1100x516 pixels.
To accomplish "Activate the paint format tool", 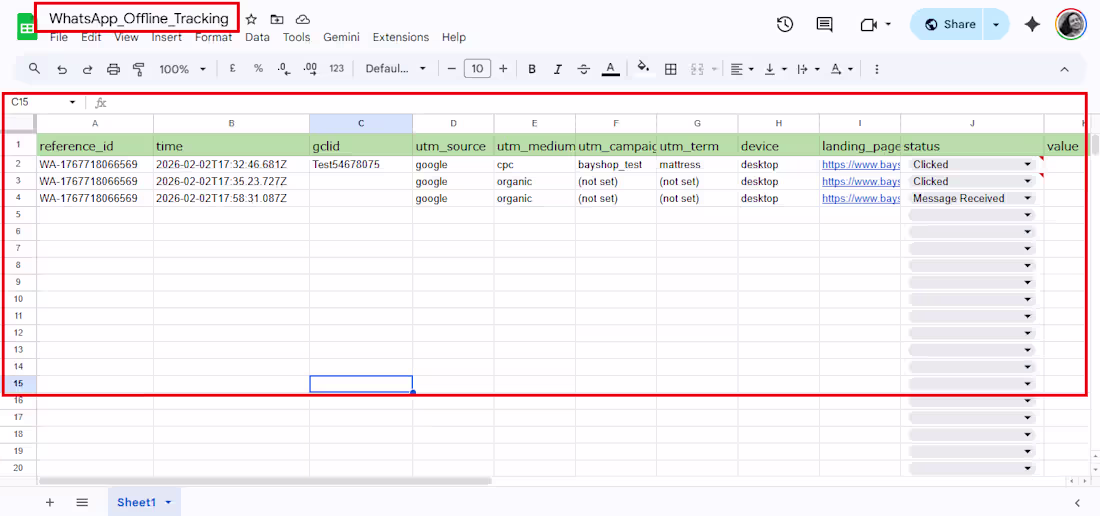I will tap(138, 69).
